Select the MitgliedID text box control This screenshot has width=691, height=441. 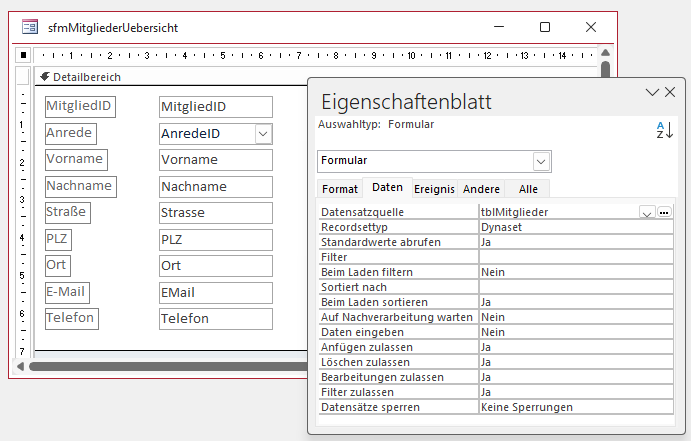pyautogui.click(x=216, y=107)
